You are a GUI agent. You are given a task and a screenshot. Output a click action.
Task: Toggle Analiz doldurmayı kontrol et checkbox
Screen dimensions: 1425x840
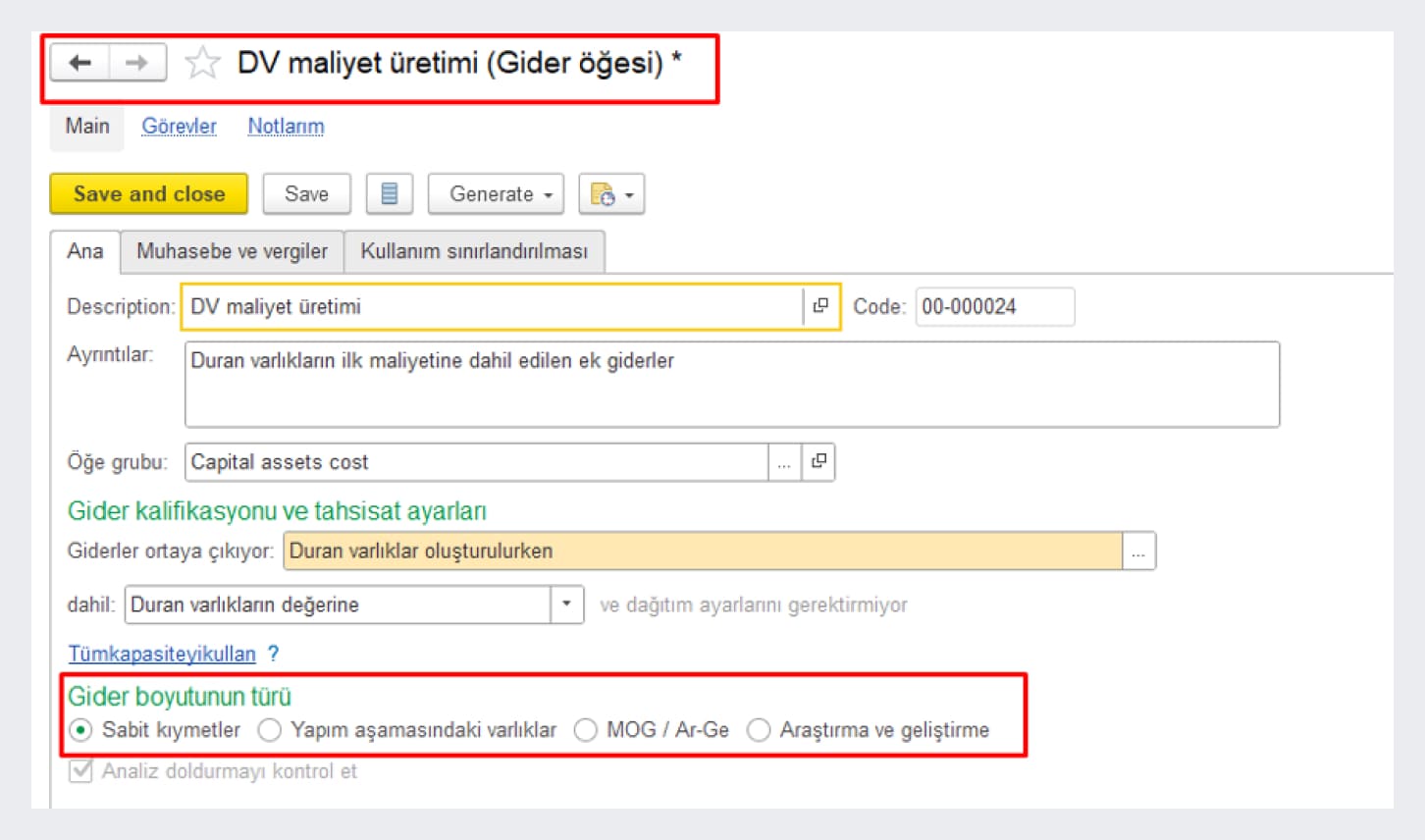point(81,771)
